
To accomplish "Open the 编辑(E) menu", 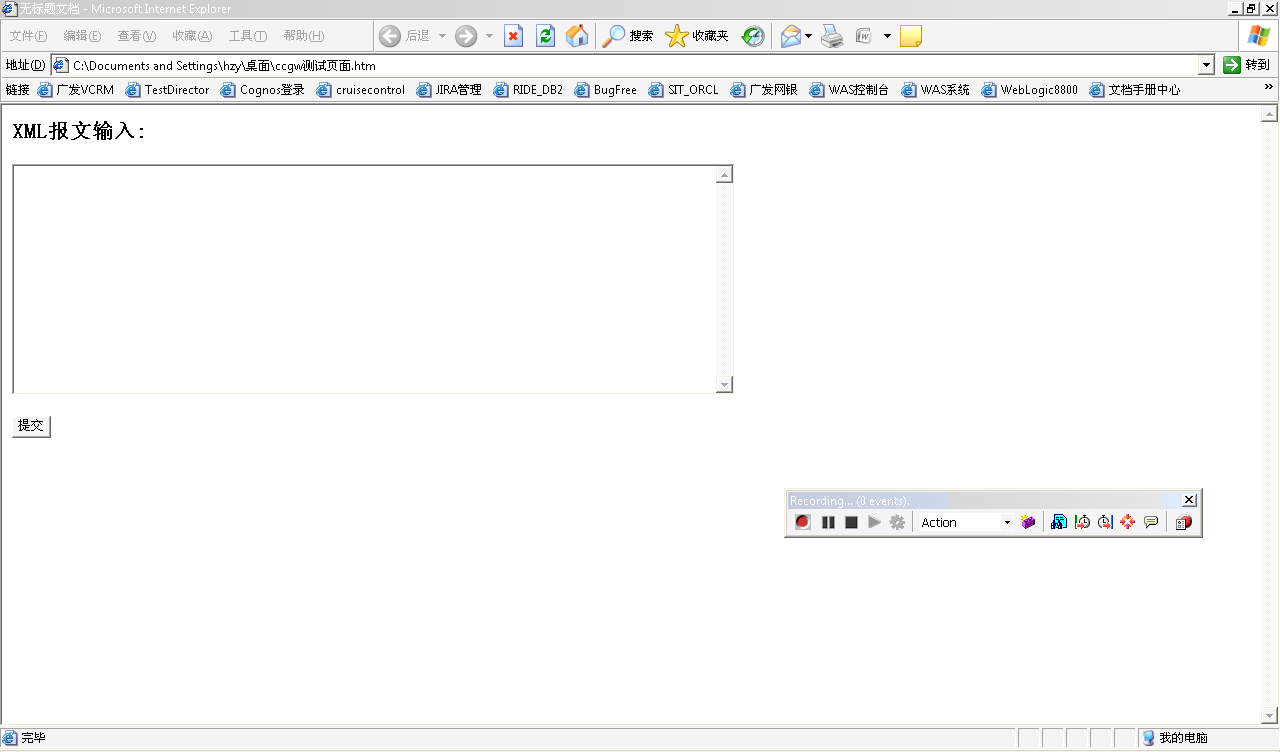I will [x=82, y=36].
